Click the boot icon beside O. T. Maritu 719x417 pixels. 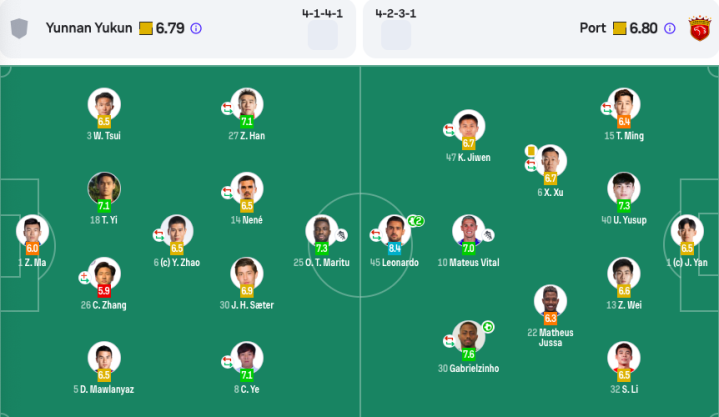coord(341,235)
